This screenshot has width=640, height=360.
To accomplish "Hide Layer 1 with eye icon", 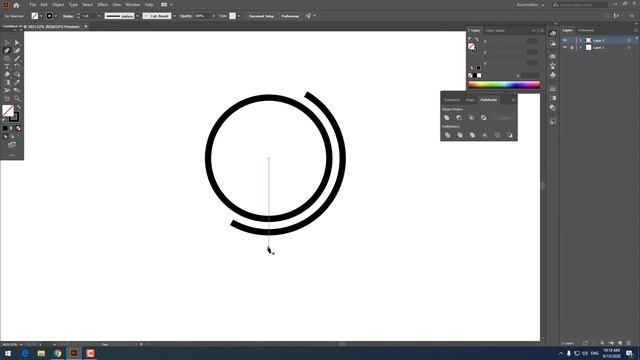I will pos(565,47).
